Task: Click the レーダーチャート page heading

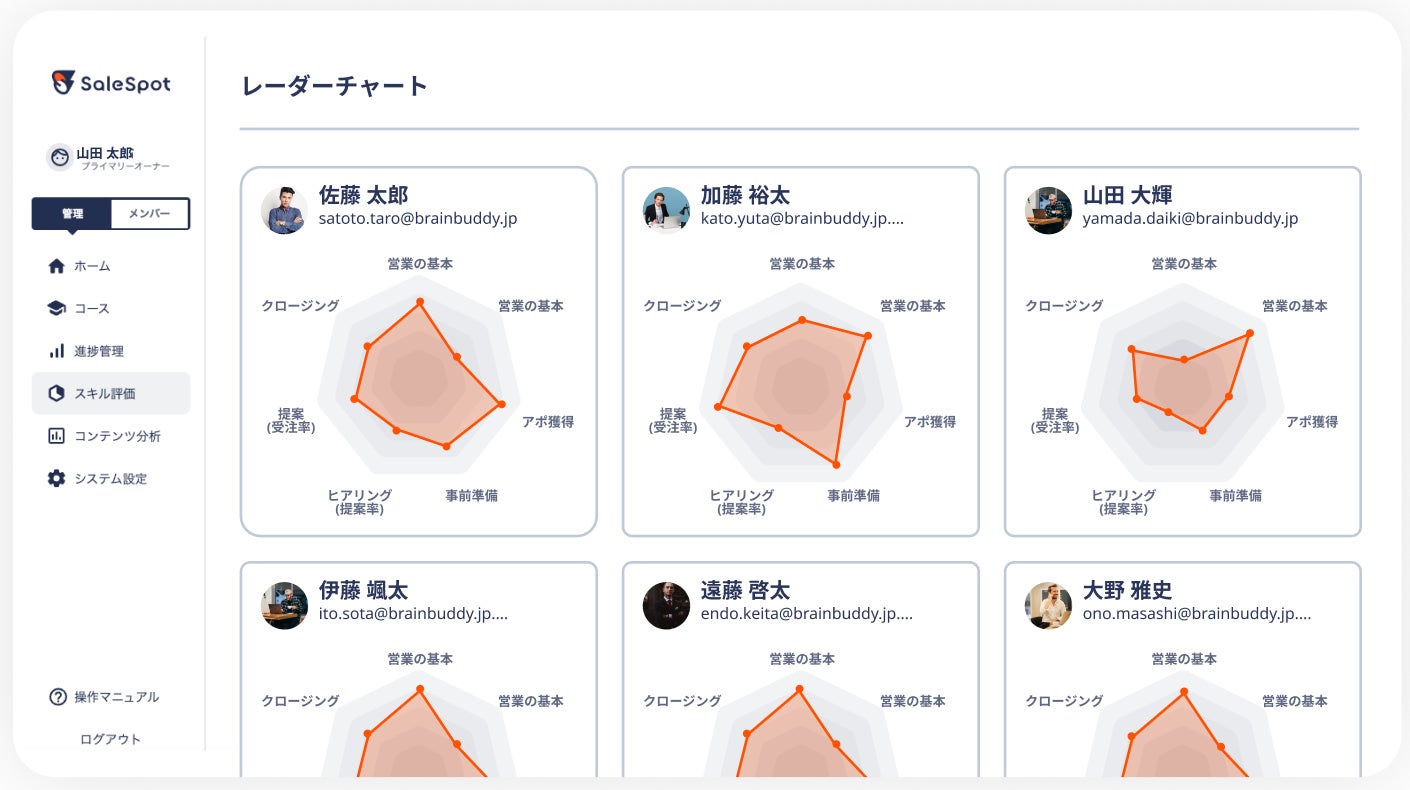Action: coord(335,86)
